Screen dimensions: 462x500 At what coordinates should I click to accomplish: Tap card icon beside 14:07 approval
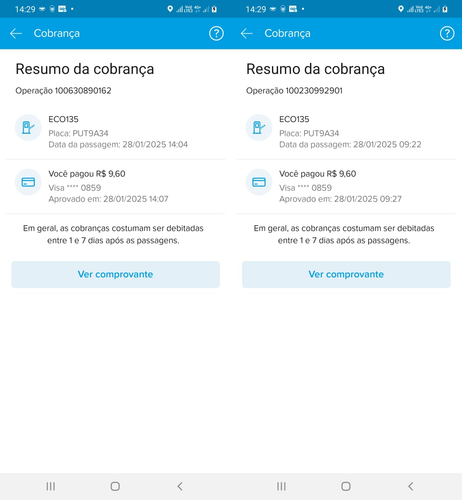click(28, 182)
